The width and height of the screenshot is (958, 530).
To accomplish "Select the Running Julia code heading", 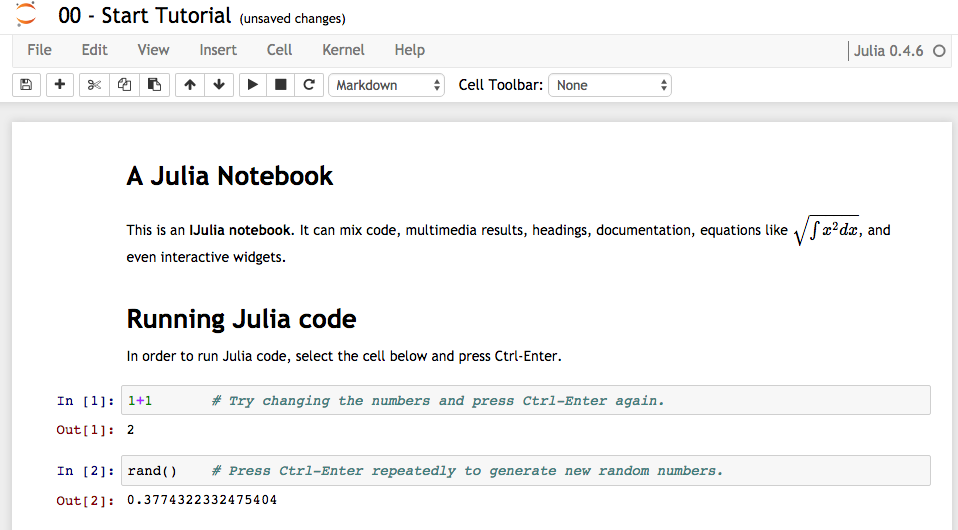I will pos(241,319).
